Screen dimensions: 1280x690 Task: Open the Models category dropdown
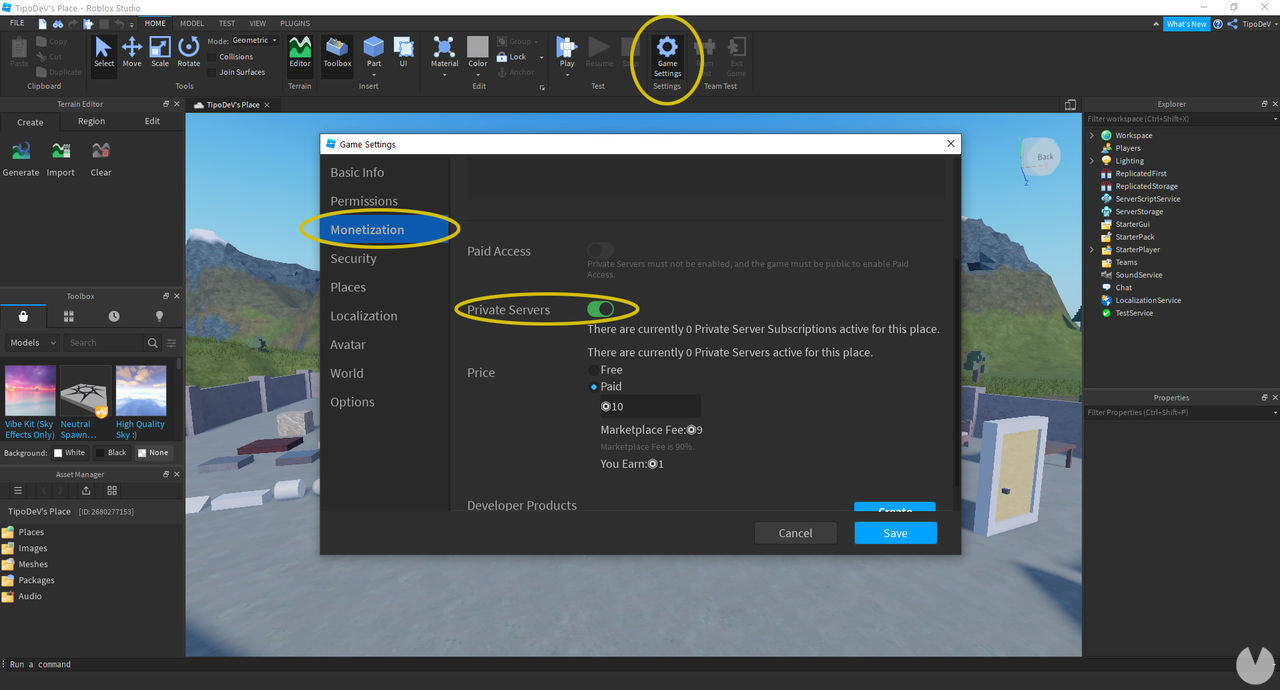31,343
